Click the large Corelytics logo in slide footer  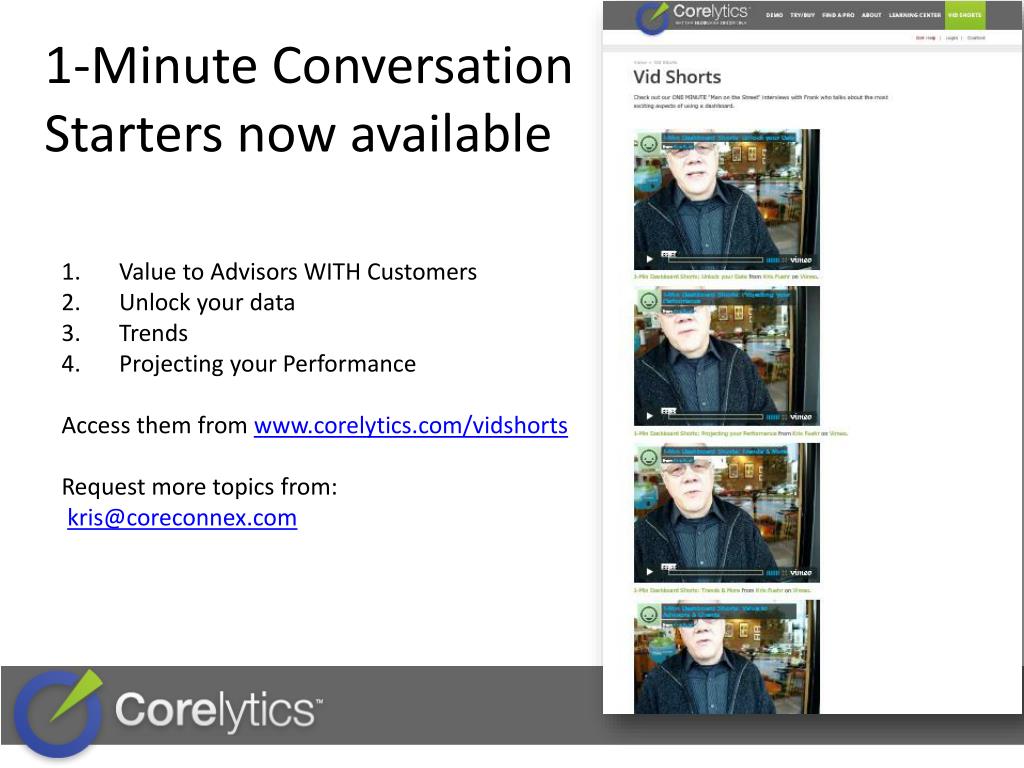[168, 713]
